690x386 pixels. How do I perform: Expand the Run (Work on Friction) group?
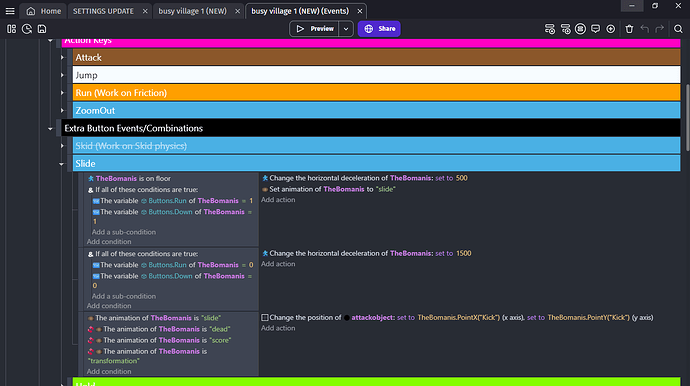[x=62, y=93]
